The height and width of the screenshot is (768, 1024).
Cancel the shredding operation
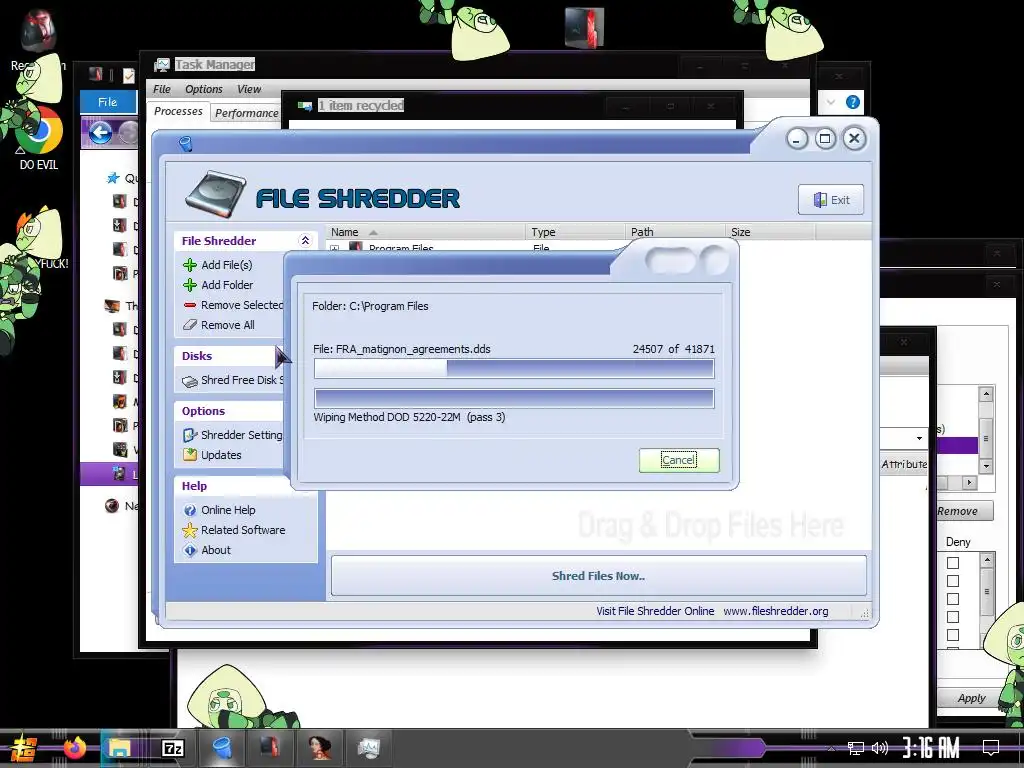click(679, 460)
